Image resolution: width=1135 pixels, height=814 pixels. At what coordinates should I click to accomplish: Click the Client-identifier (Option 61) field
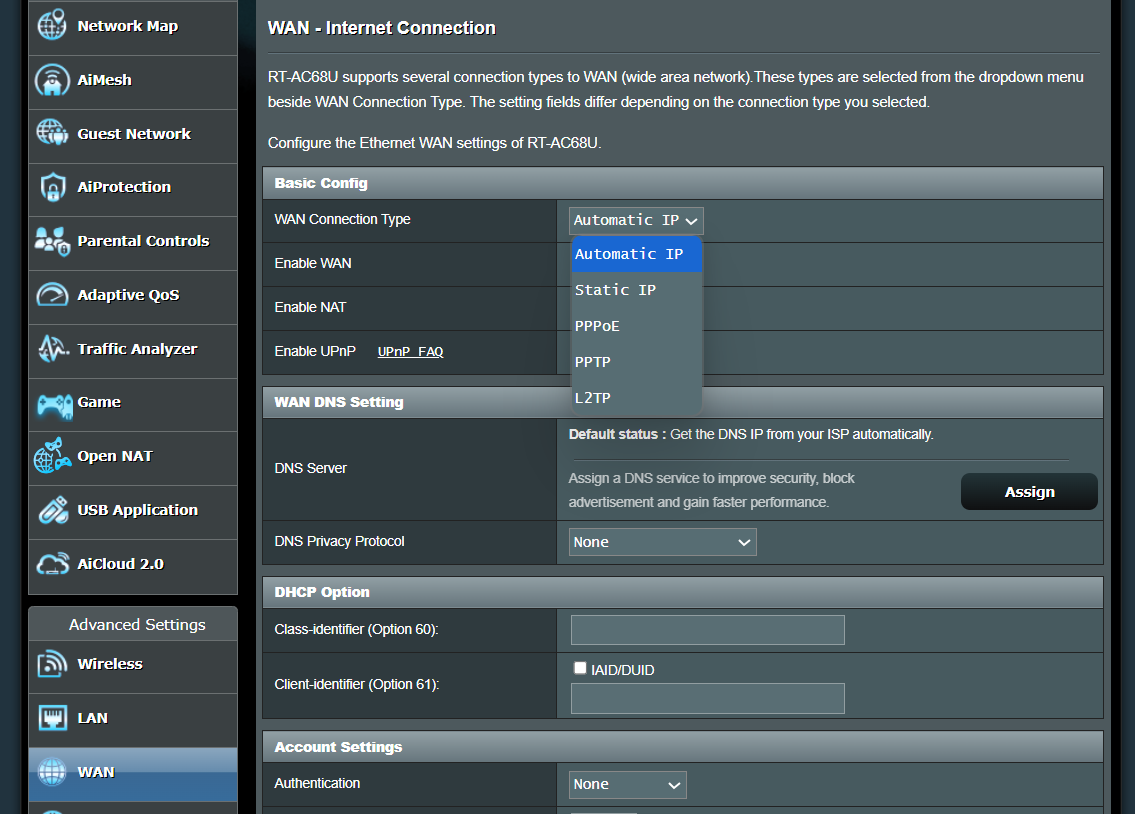pos(708,698)
